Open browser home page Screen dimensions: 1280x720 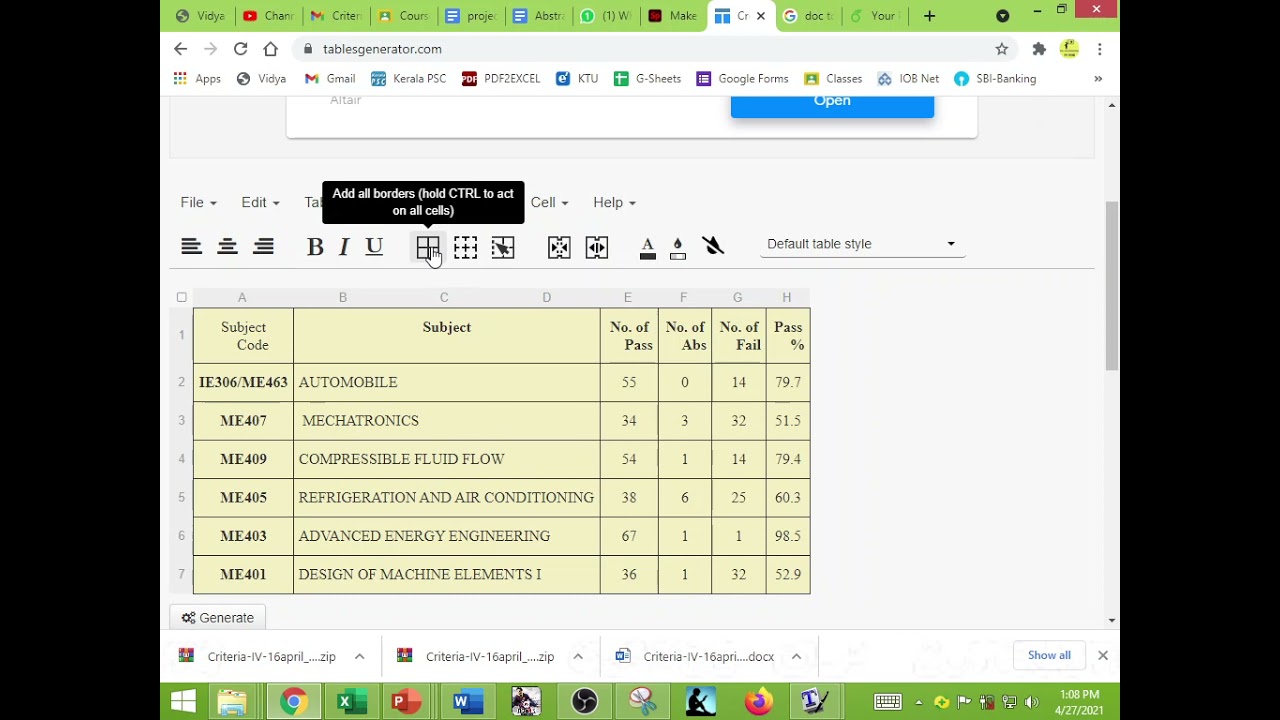tap(270, 49)
